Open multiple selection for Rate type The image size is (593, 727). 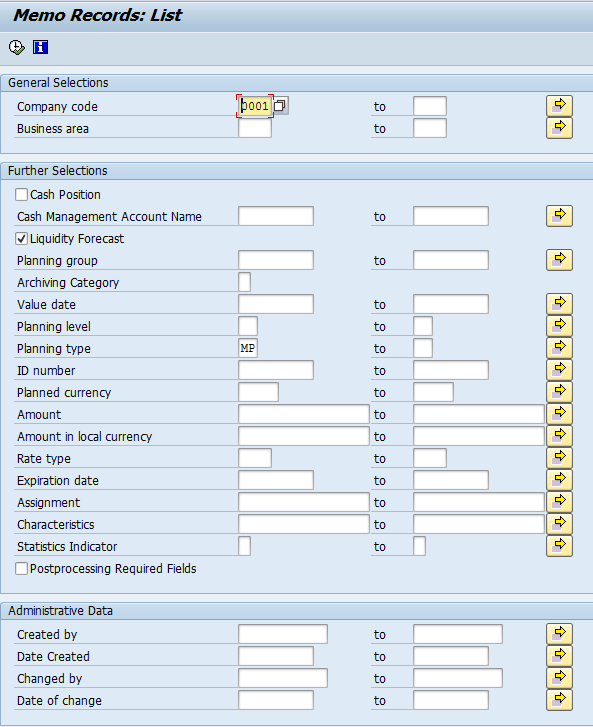point(559,458)
